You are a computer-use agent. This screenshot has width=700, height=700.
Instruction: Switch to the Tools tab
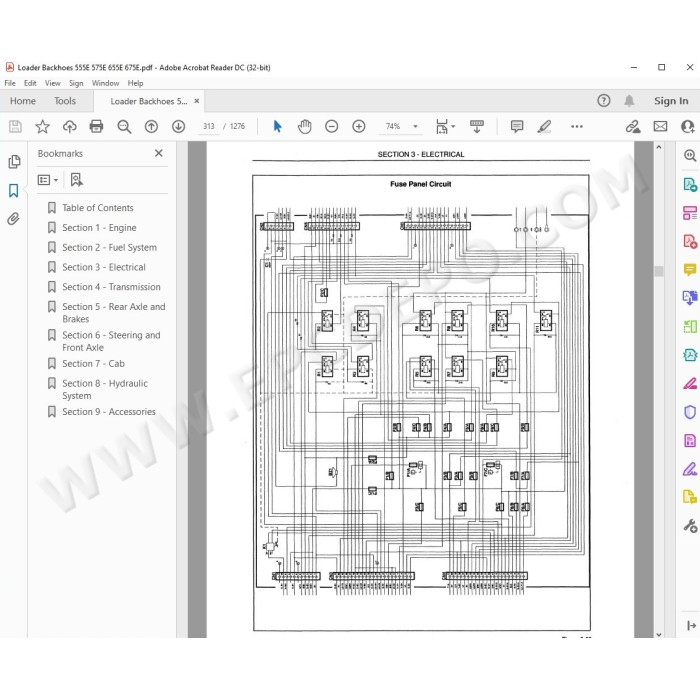[65, 101]
